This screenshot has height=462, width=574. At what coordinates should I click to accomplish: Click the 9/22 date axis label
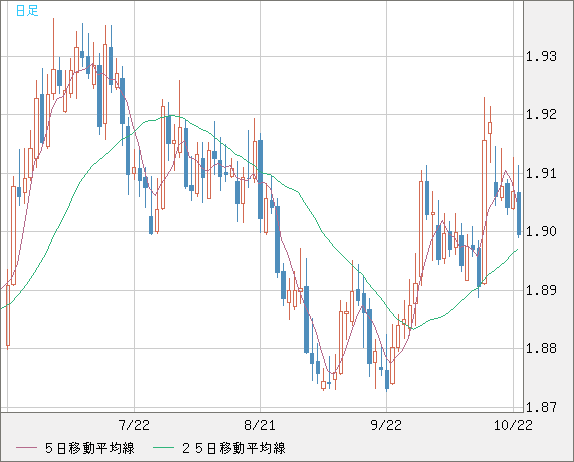(386, 425)
